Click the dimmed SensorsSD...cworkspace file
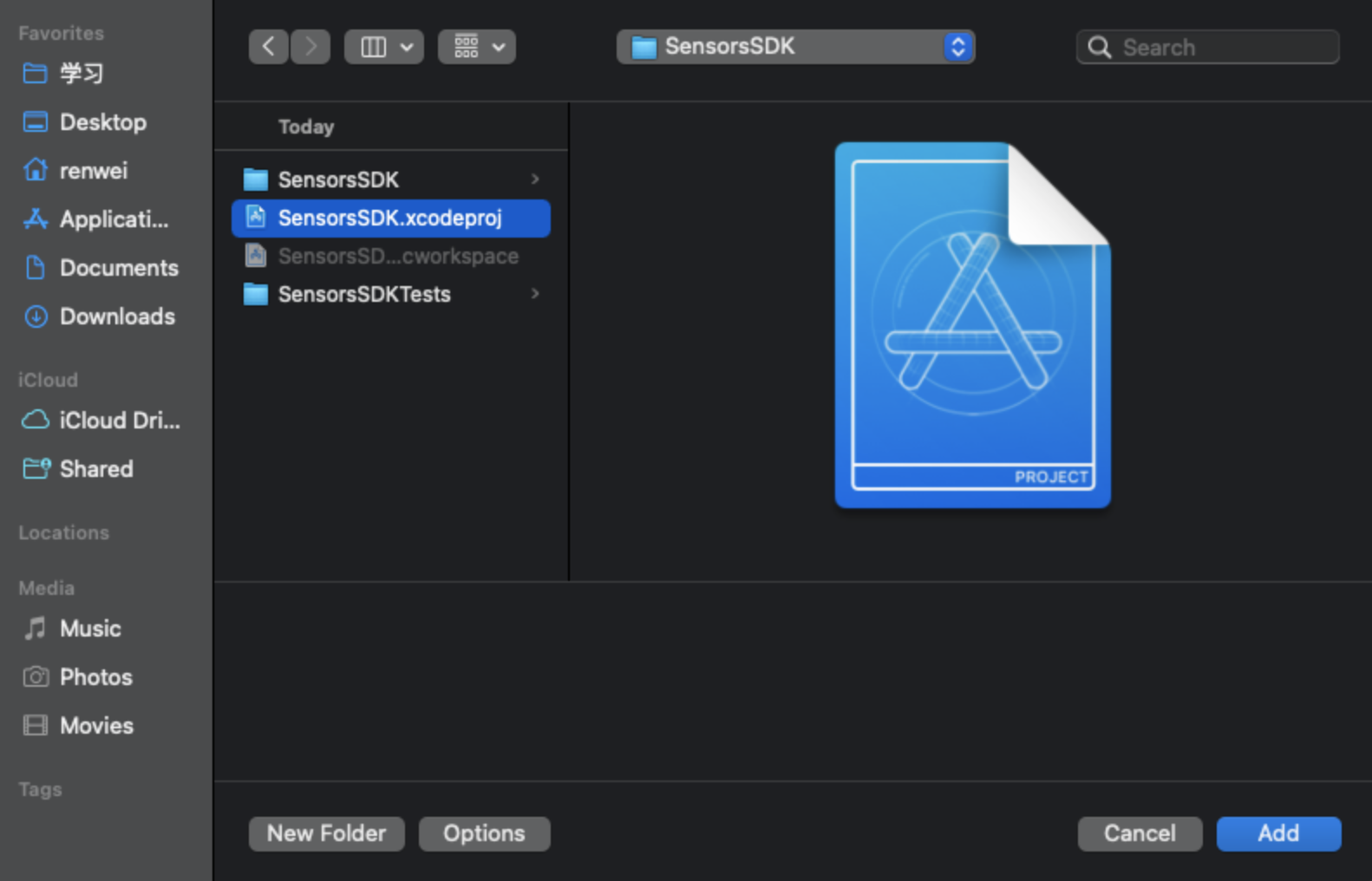The height and width of the screenshot is (881, 1372). pos(391,256)
